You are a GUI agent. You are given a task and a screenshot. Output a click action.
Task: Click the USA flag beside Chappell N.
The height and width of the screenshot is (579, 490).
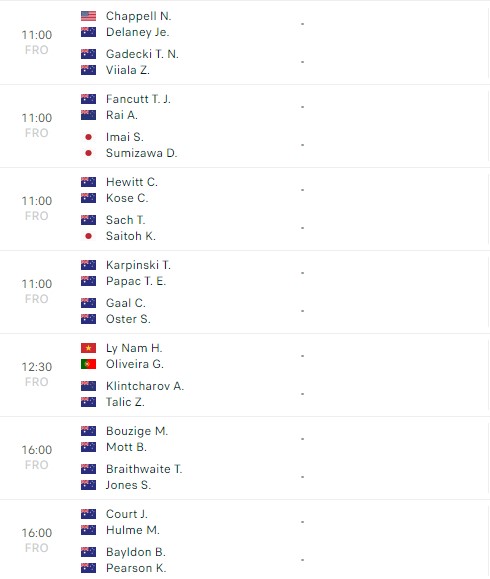tap(88, 16)
